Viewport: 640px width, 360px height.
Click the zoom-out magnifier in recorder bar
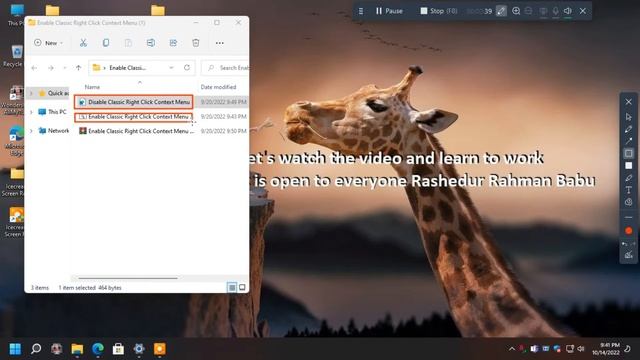pos(529,11)
